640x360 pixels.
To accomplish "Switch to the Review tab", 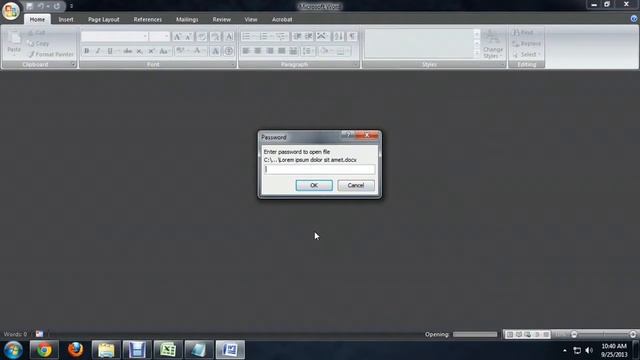I will (x=222, y=19).
